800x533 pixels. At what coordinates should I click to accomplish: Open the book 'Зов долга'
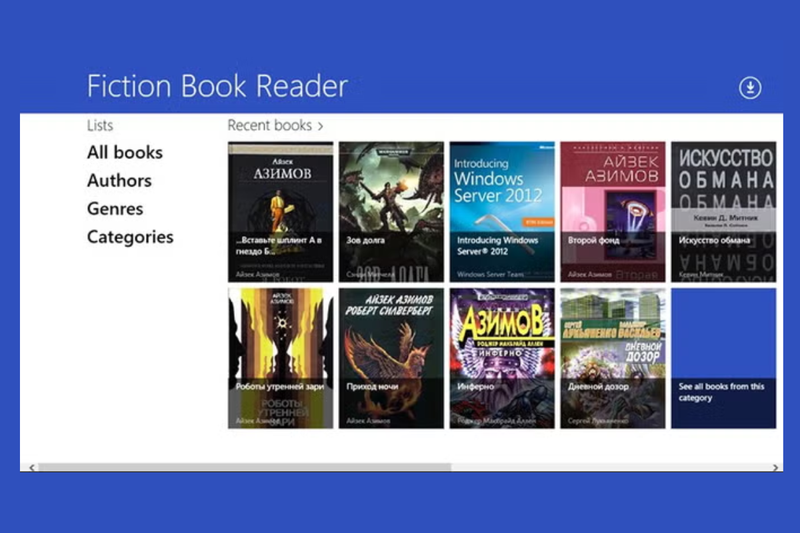coord(391,212)
